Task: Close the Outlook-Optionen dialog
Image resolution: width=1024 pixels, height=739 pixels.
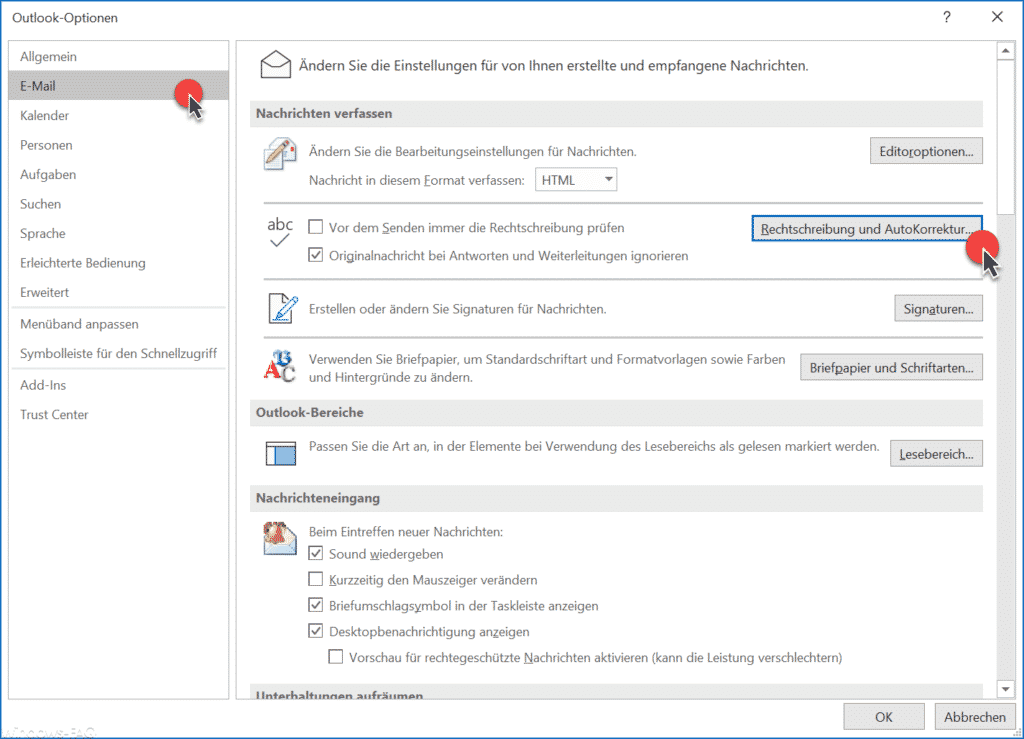Action: [997, 17]
